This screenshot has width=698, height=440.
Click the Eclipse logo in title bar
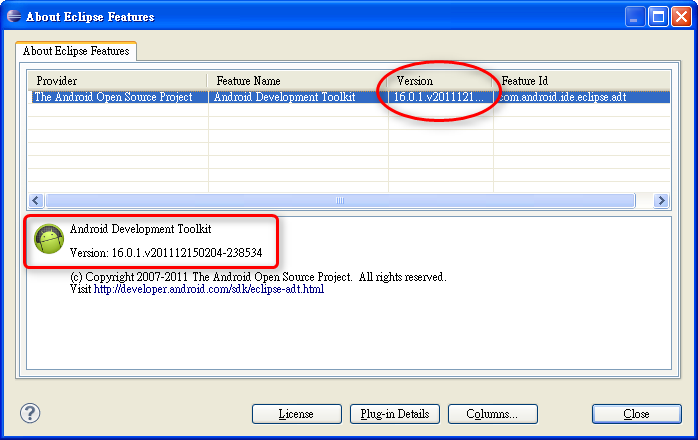click(x=14, y=16)
